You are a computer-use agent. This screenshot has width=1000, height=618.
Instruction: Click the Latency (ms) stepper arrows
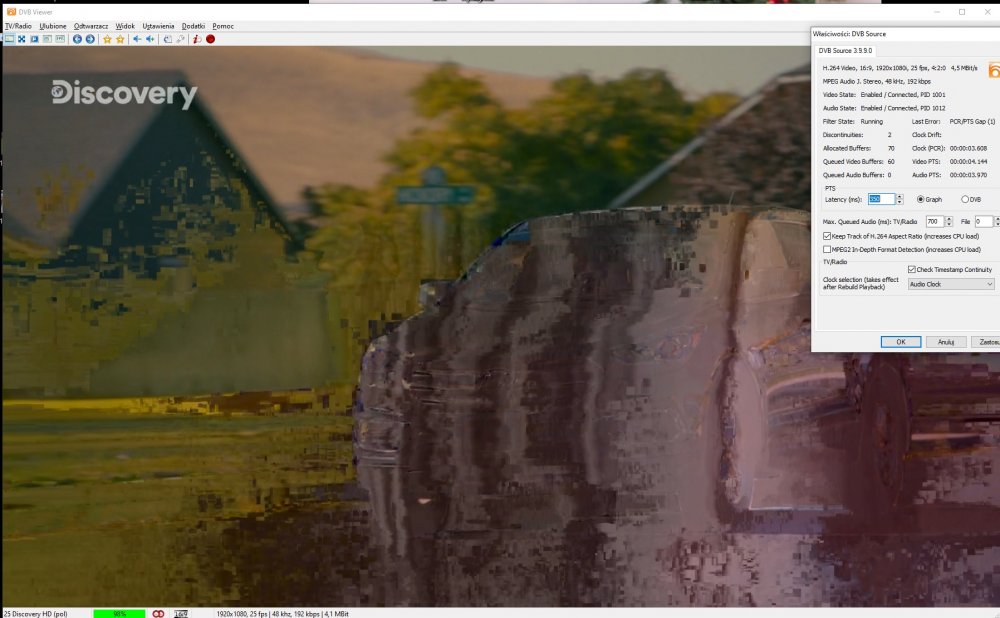click(899, 199)
